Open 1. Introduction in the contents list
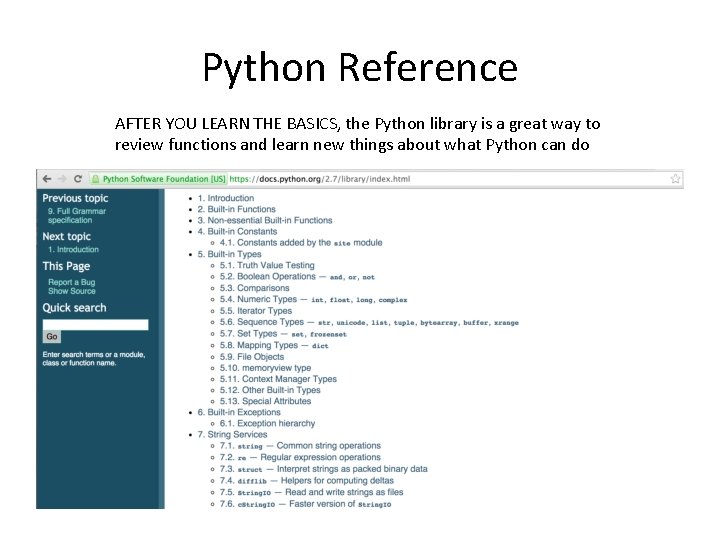720x540 pixels. (226, 198)
